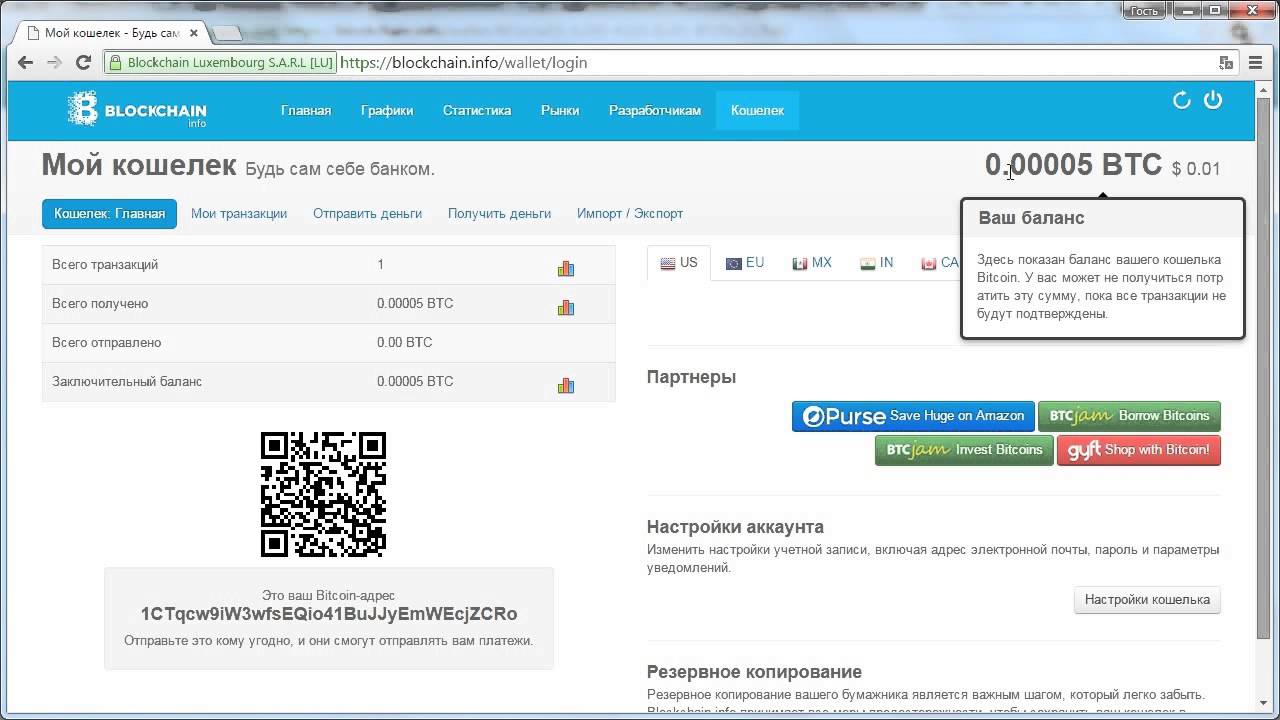Click the Bitcoin address 1CTqcw9iW3wfsEQio41BuJJyEmWEcjZCRo
This screenshot has width=1280, height=720.
(329, 614)
